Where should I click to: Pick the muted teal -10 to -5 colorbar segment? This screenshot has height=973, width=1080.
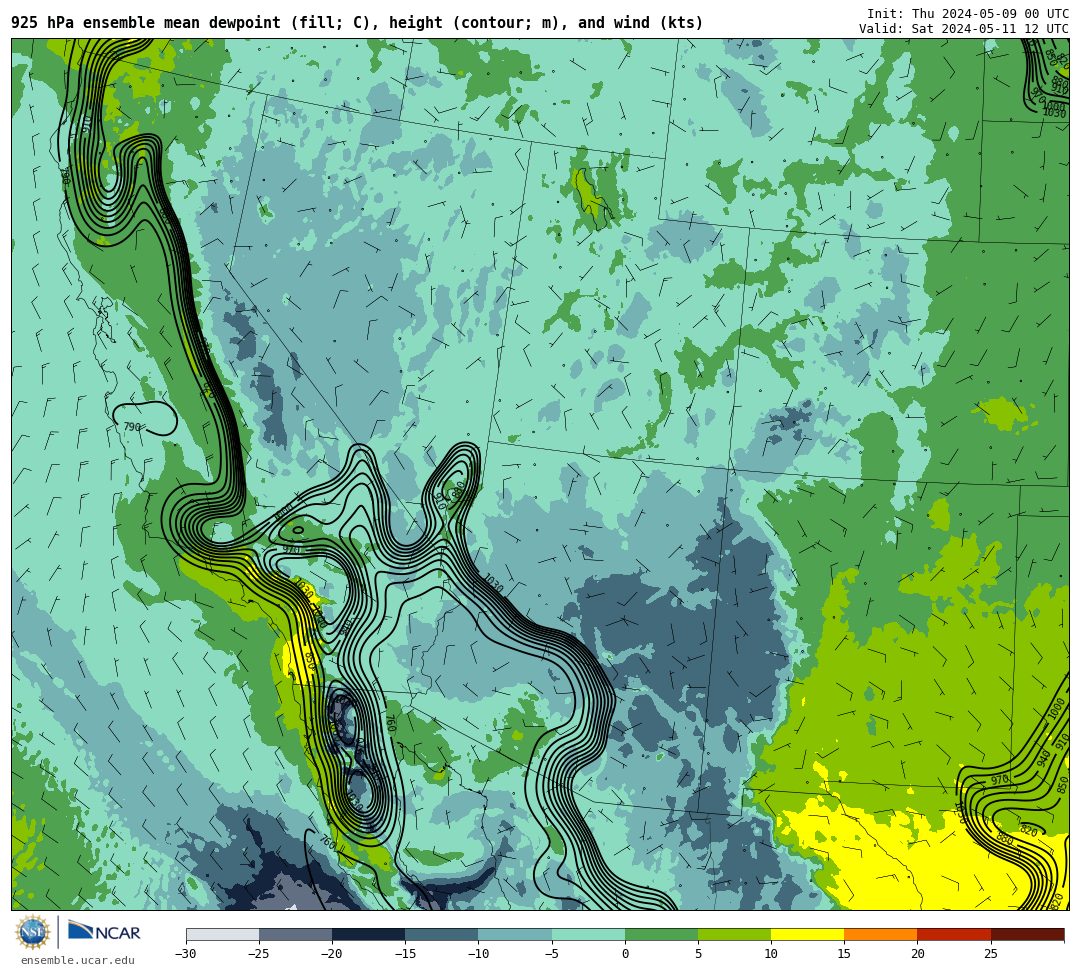click(515, 934)
